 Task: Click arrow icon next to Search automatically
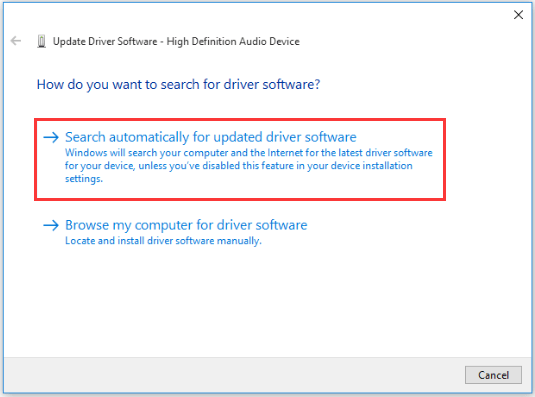[x=51, y=137]
